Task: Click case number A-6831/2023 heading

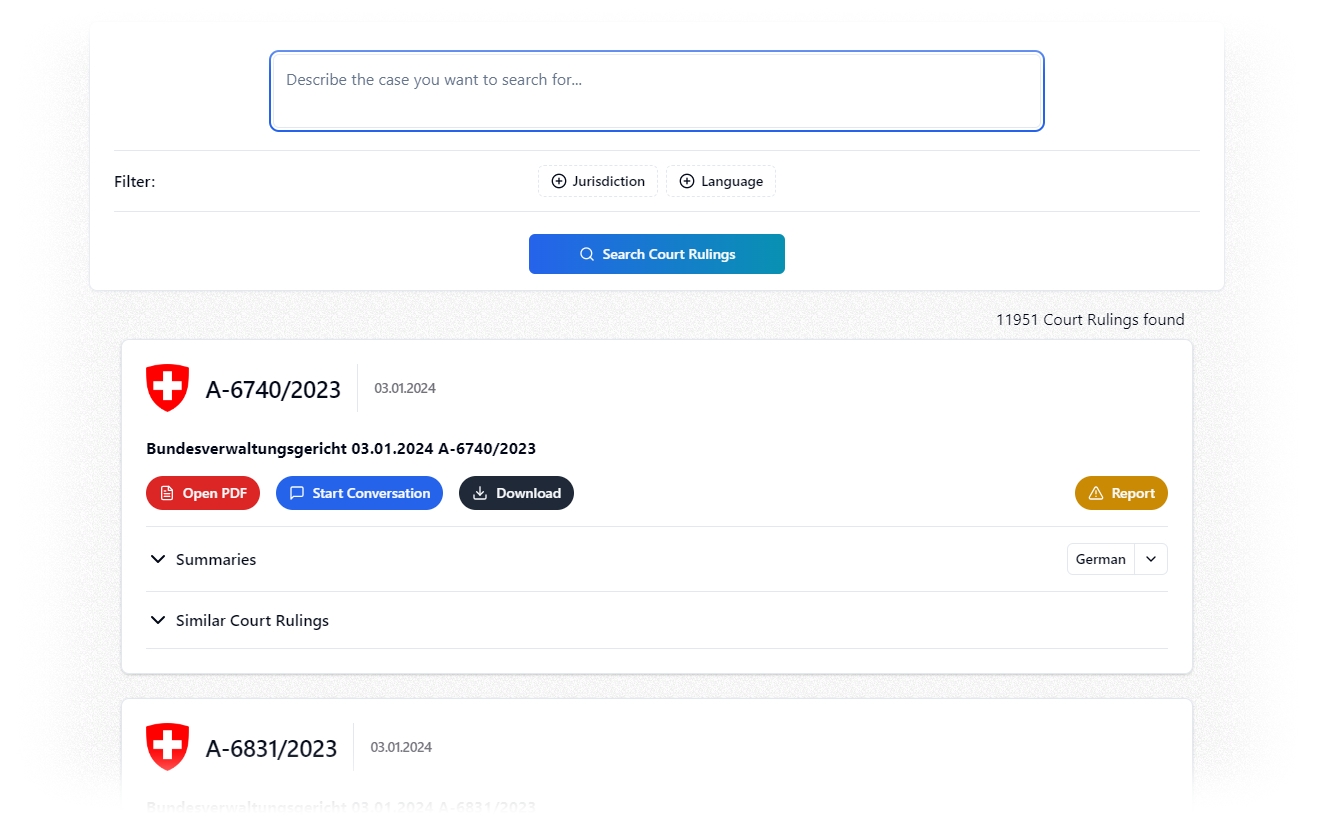Action: (x=271, y=748)
